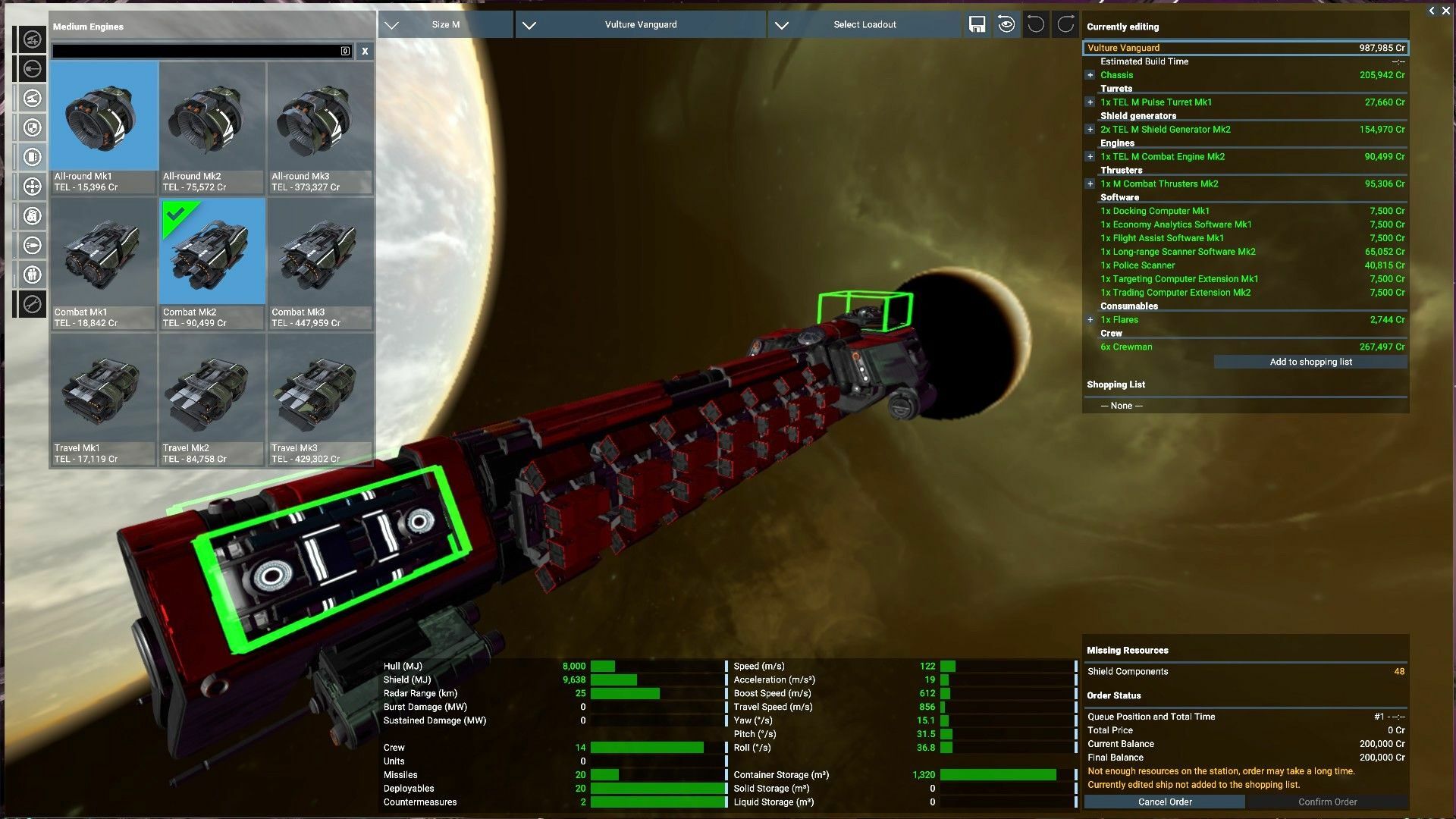Click Add to shopping list button
Screen dimensions: 1456x819
pos(1310,361)
